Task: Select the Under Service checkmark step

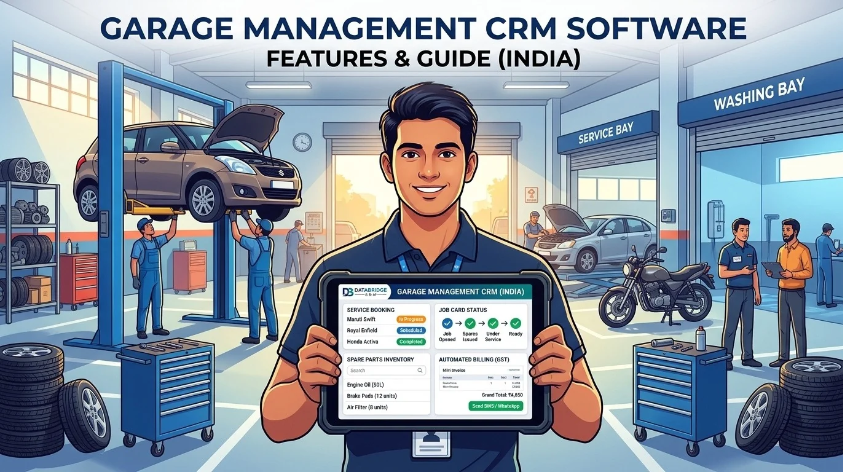Action: tap(493, 324)
